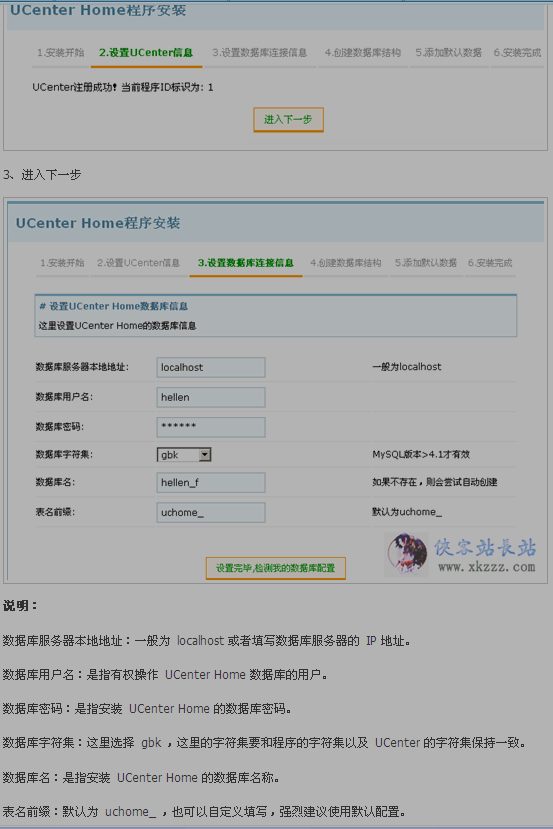Focus the 表名前缀 uchome_ field

[211, 512]
